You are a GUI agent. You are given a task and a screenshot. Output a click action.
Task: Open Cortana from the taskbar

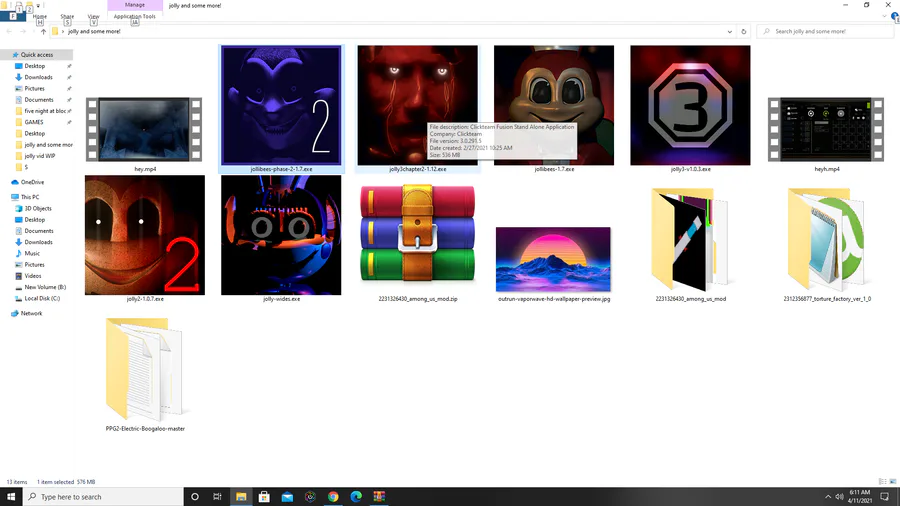pyautogui.click(x=195, y=497)
